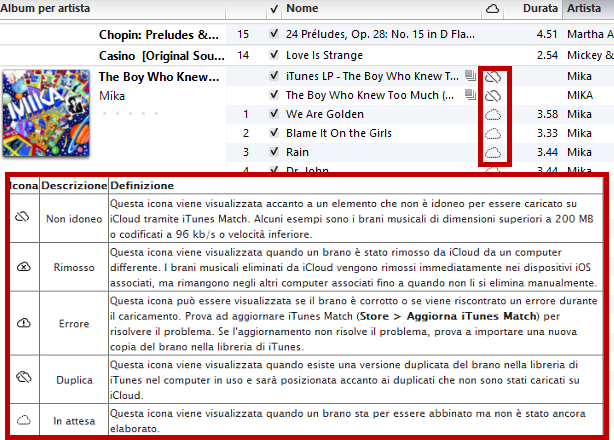This screenshot has width=614, height=440.
Task: Sort by Album per artista column
Action: point(45,8)
